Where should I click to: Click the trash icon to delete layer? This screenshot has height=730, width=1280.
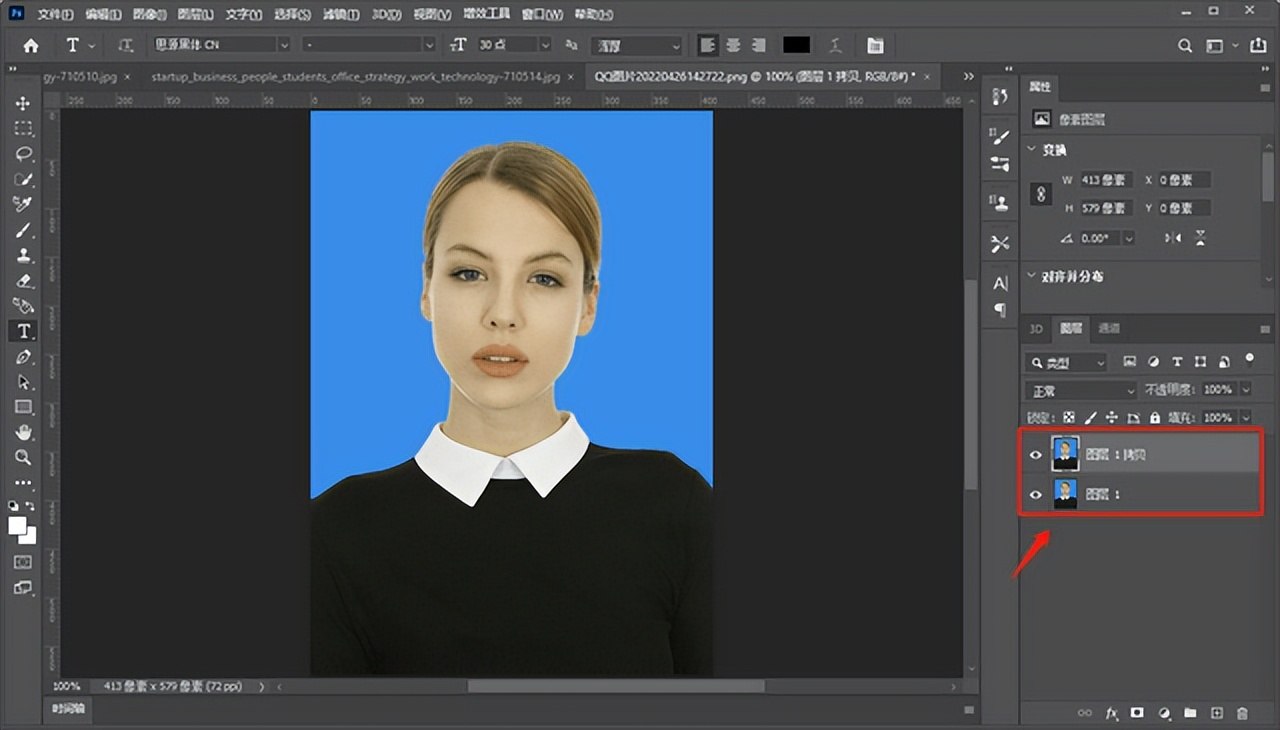(x=1243, y=713)
